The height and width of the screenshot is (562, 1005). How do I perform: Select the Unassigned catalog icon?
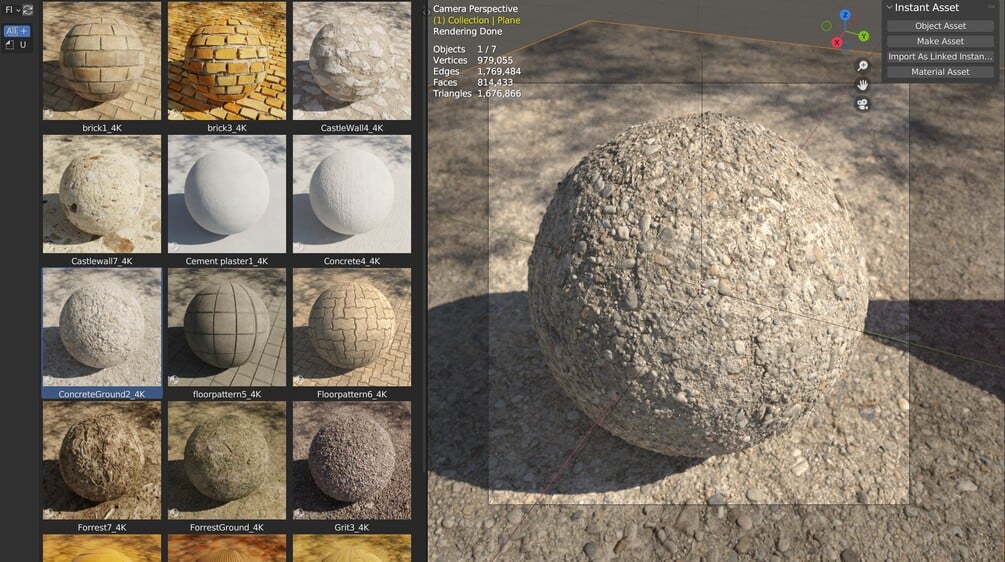(10, 45)
